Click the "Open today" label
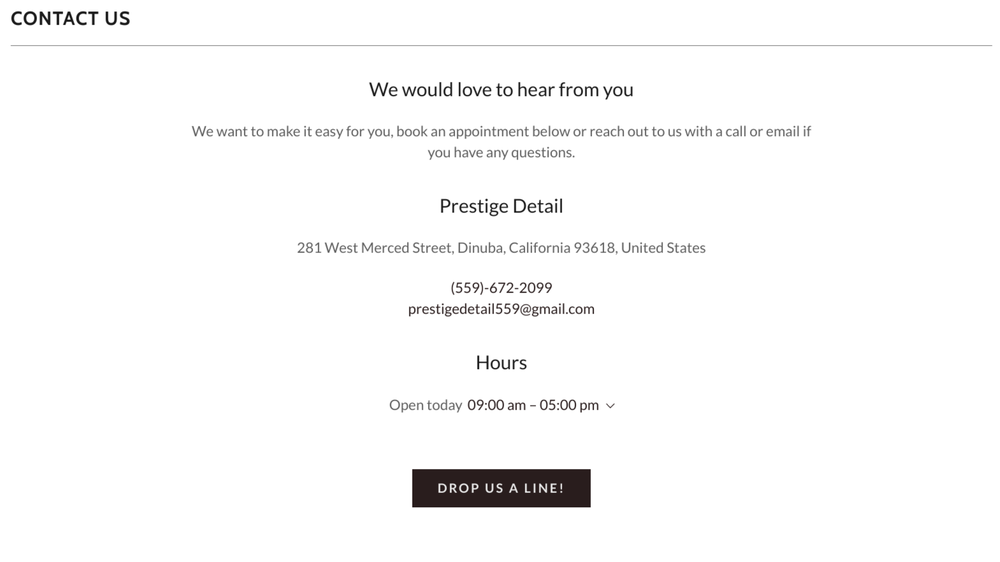 pos(425,405)
